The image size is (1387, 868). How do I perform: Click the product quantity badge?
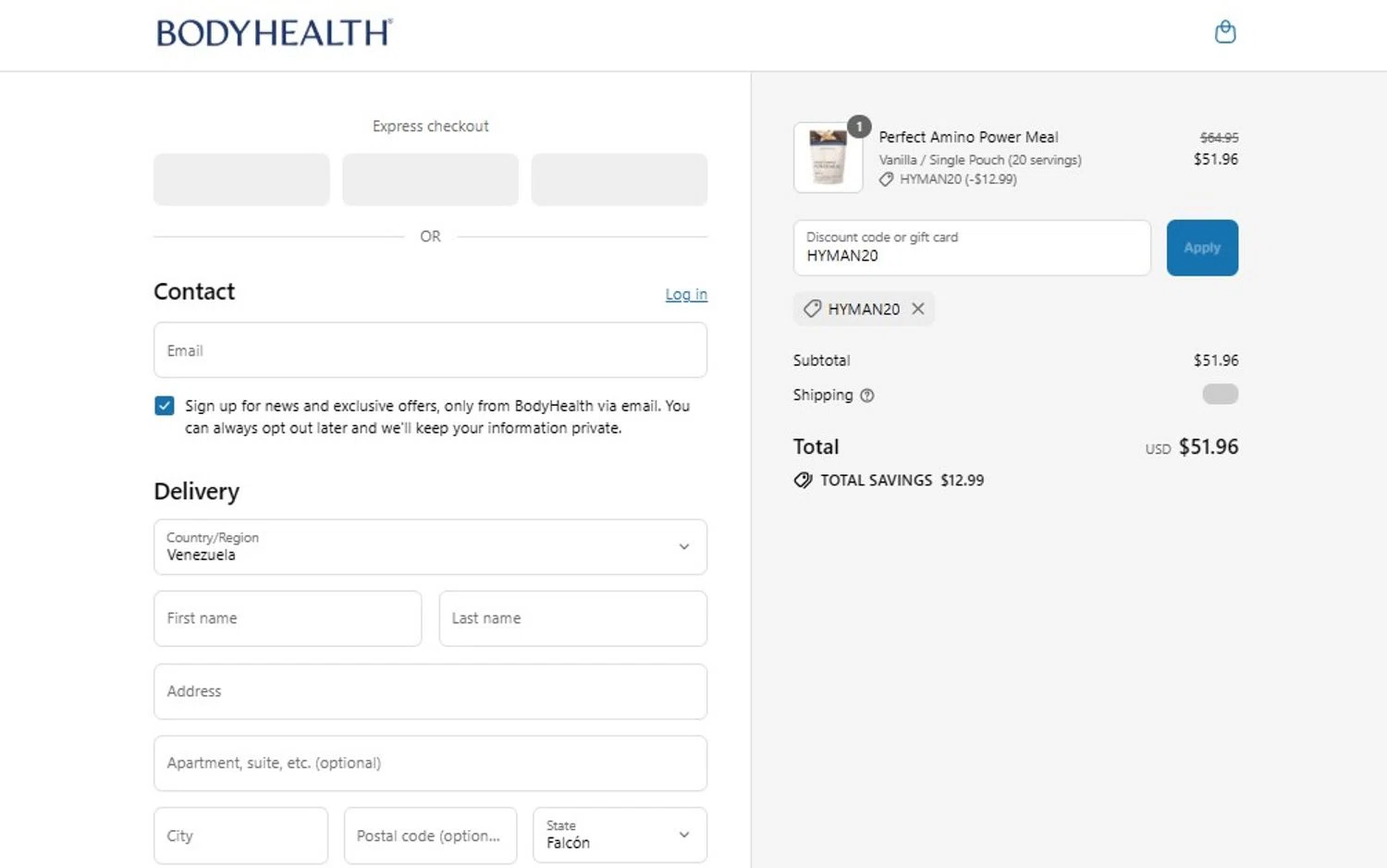(859, 127)
